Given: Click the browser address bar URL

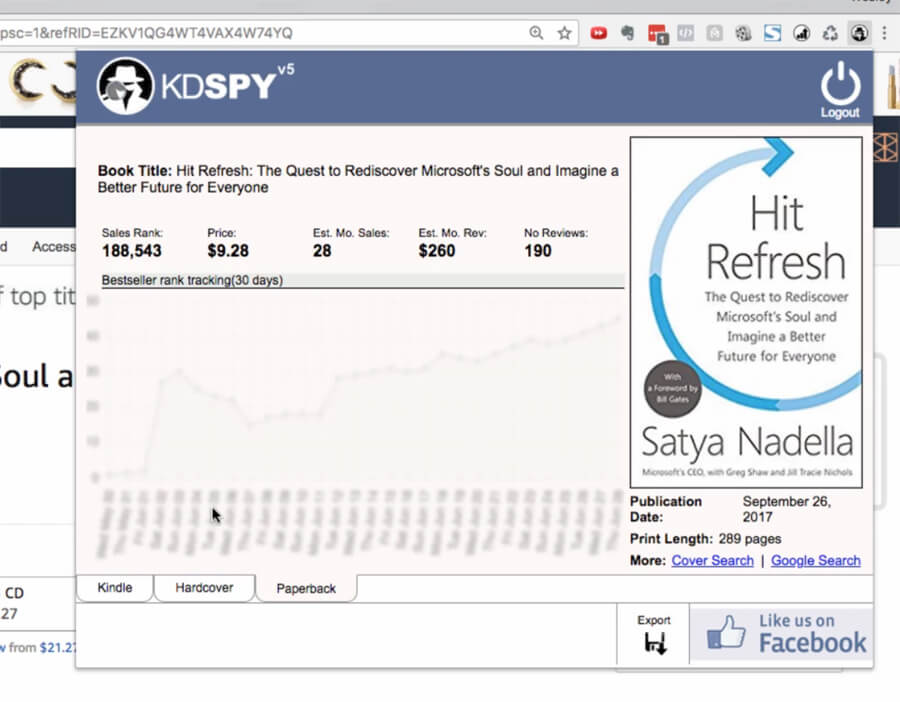Looking at the screenshot, I should tap(146, 33).
